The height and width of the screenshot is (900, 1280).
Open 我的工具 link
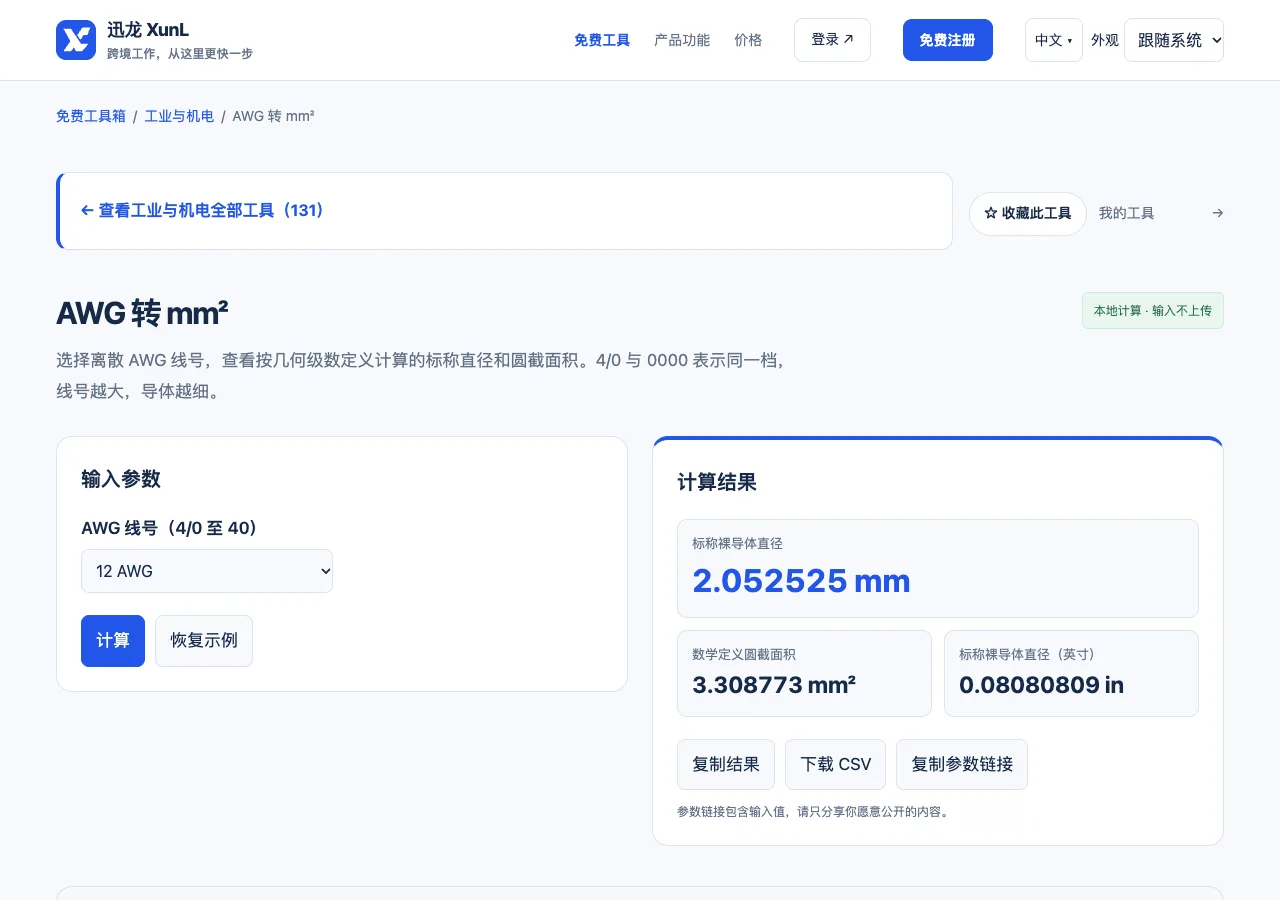pyautogui.click(x=1126, y=213)
